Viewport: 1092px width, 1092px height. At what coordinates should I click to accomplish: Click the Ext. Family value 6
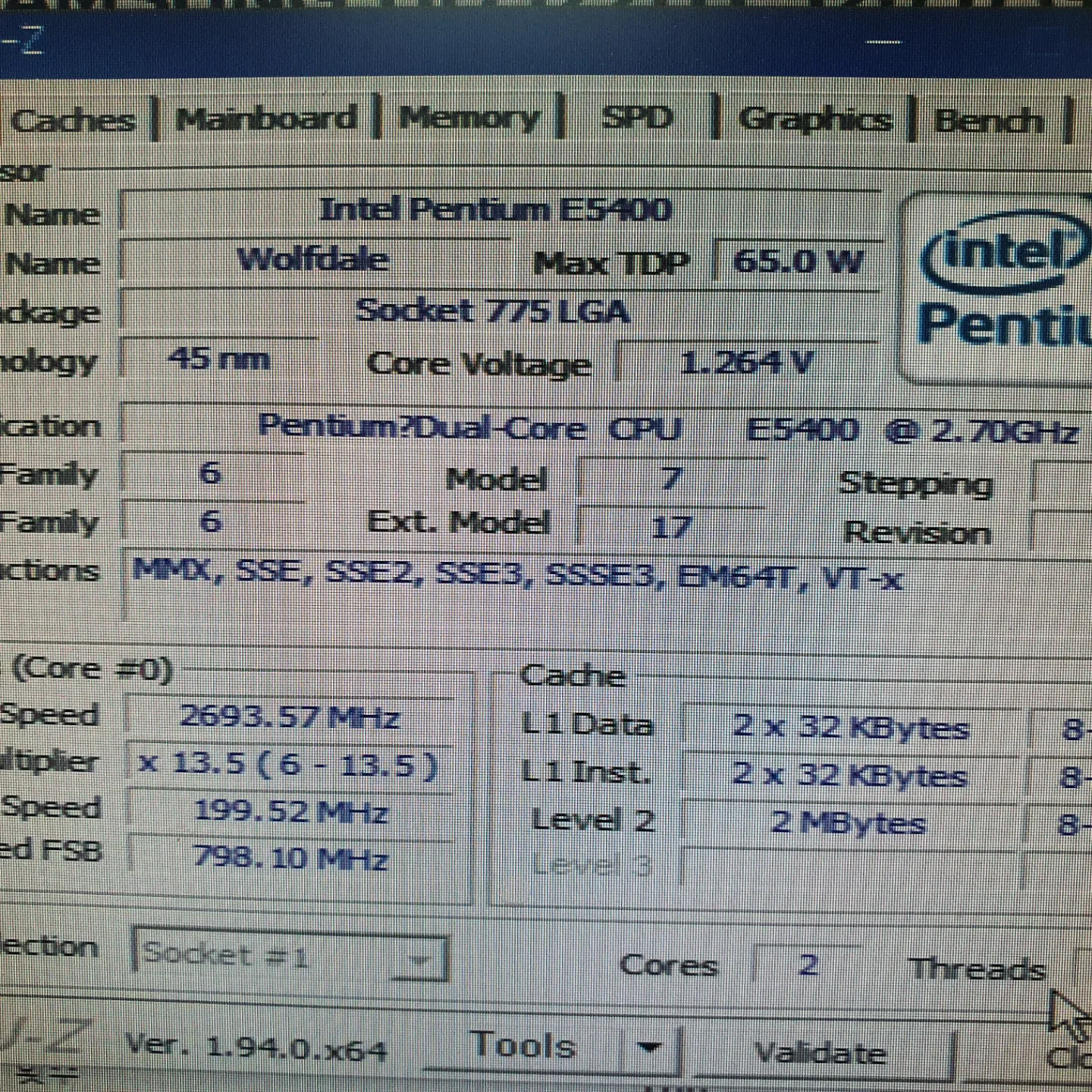click(212, 522)
